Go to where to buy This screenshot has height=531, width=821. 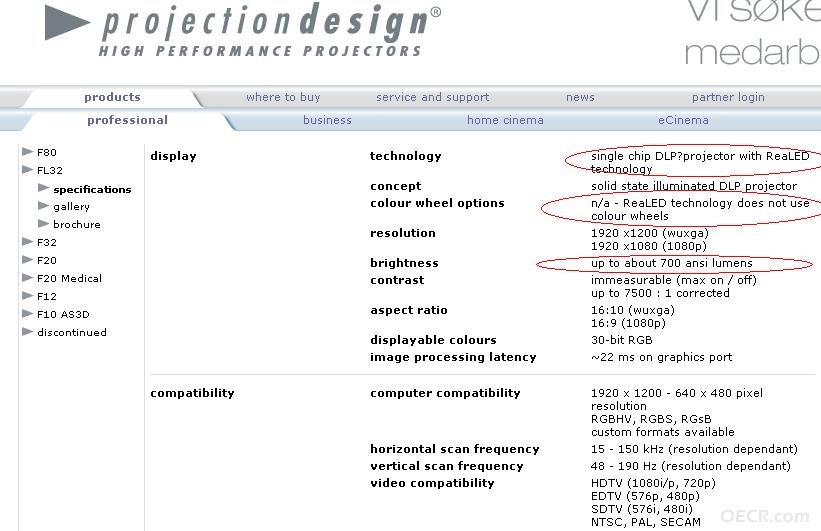click(283, 97)
